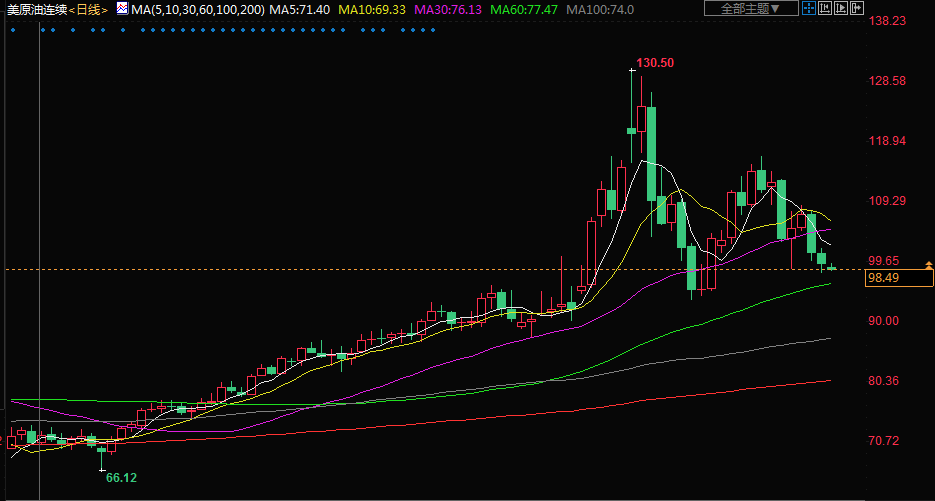Open the 全部主题 dropdown

click(751, 8)
